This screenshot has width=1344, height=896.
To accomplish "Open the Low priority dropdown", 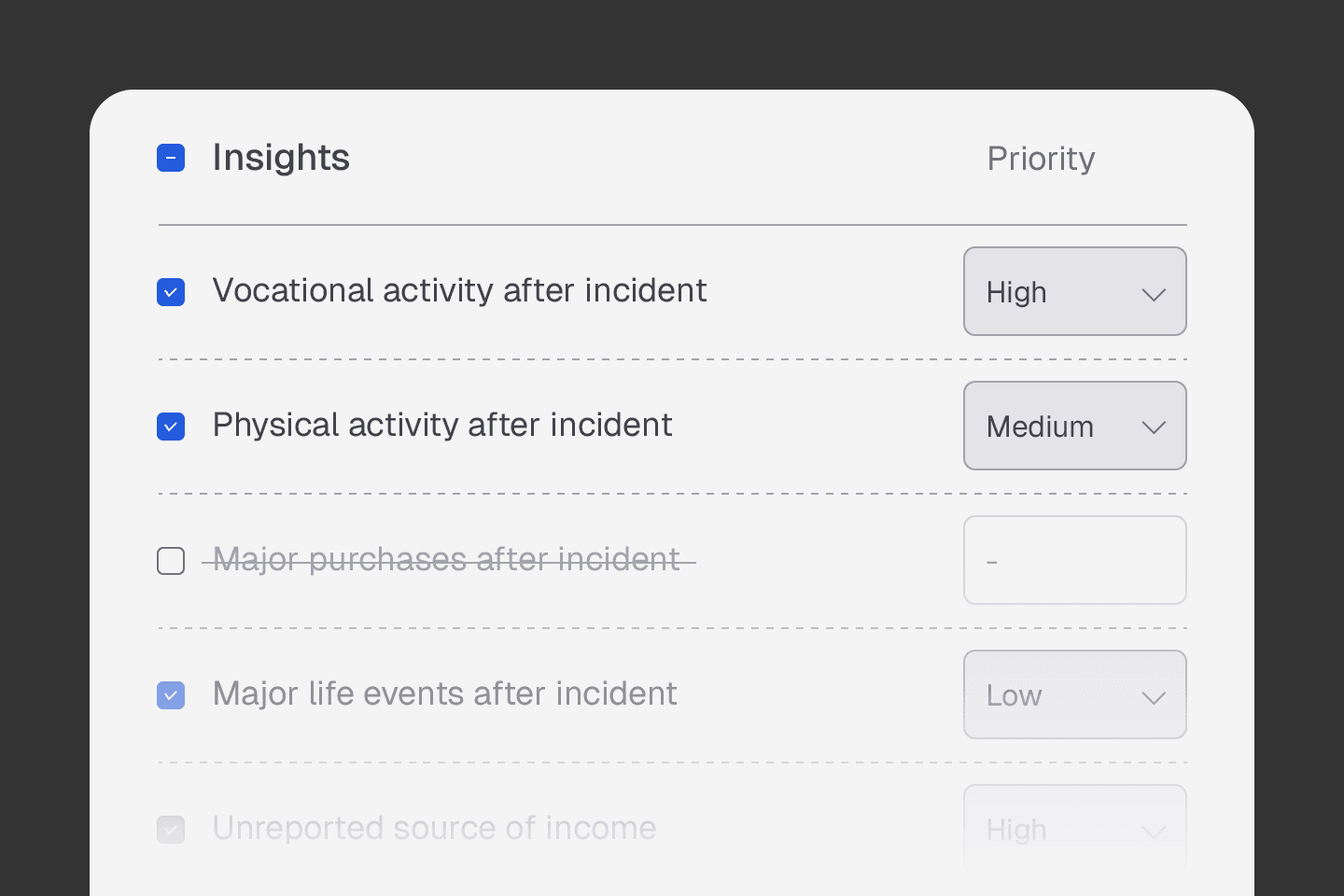I will (1074, 695).
